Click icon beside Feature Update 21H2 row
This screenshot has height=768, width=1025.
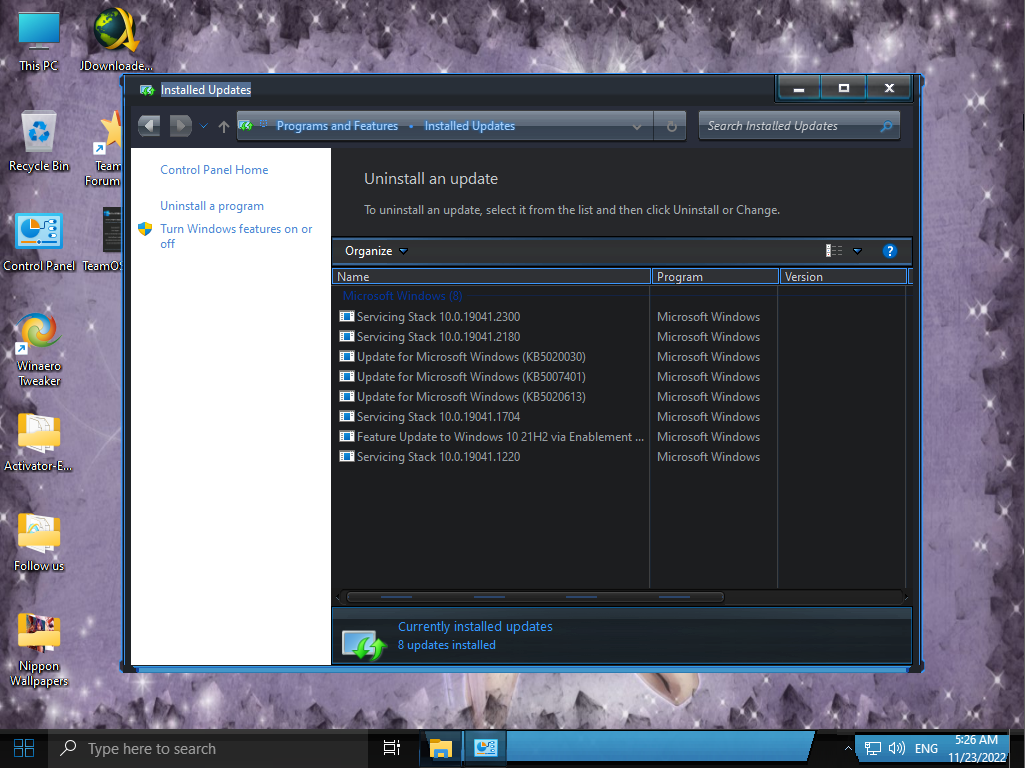pos(346,437)
